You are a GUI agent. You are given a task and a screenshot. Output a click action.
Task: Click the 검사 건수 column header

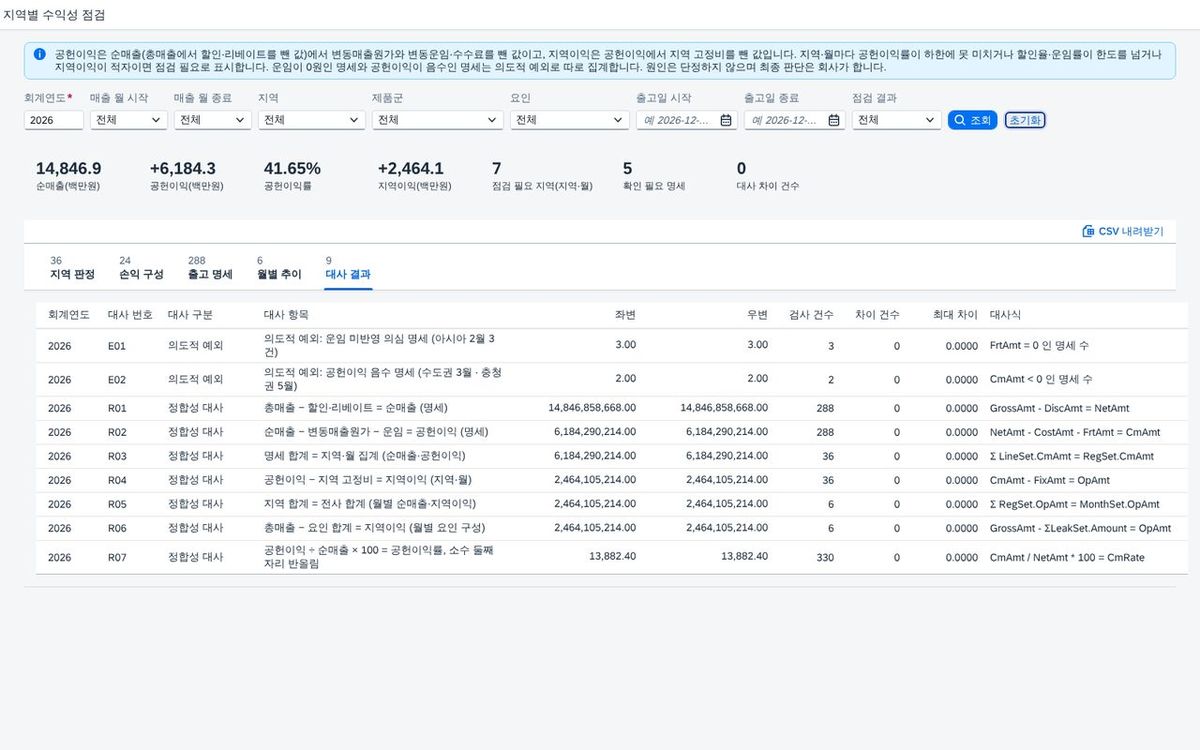[811, 315]
